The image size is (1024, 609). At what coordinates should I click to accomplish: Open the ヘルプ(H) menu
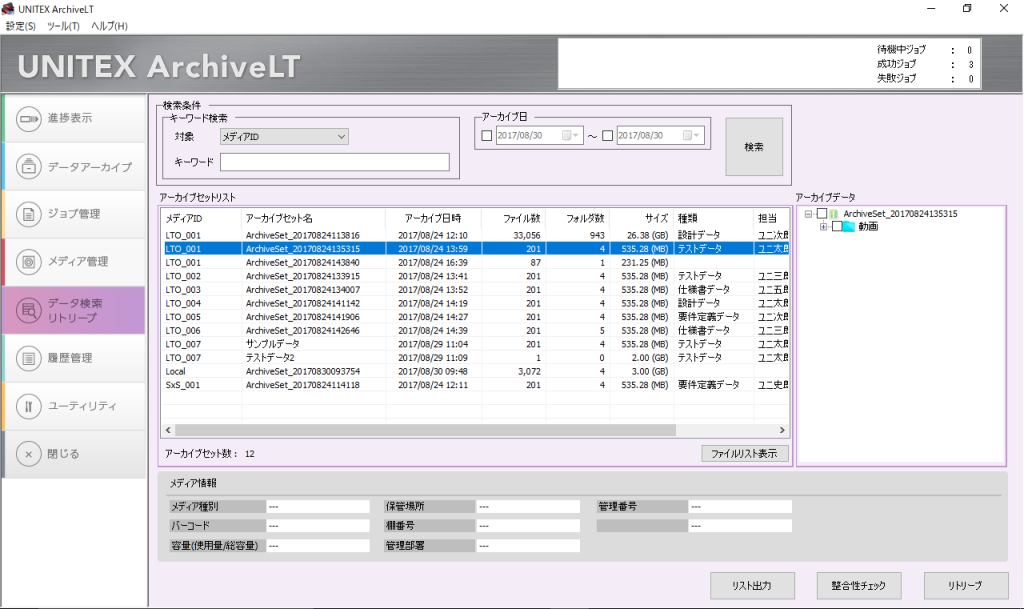(x=109, y=26)
